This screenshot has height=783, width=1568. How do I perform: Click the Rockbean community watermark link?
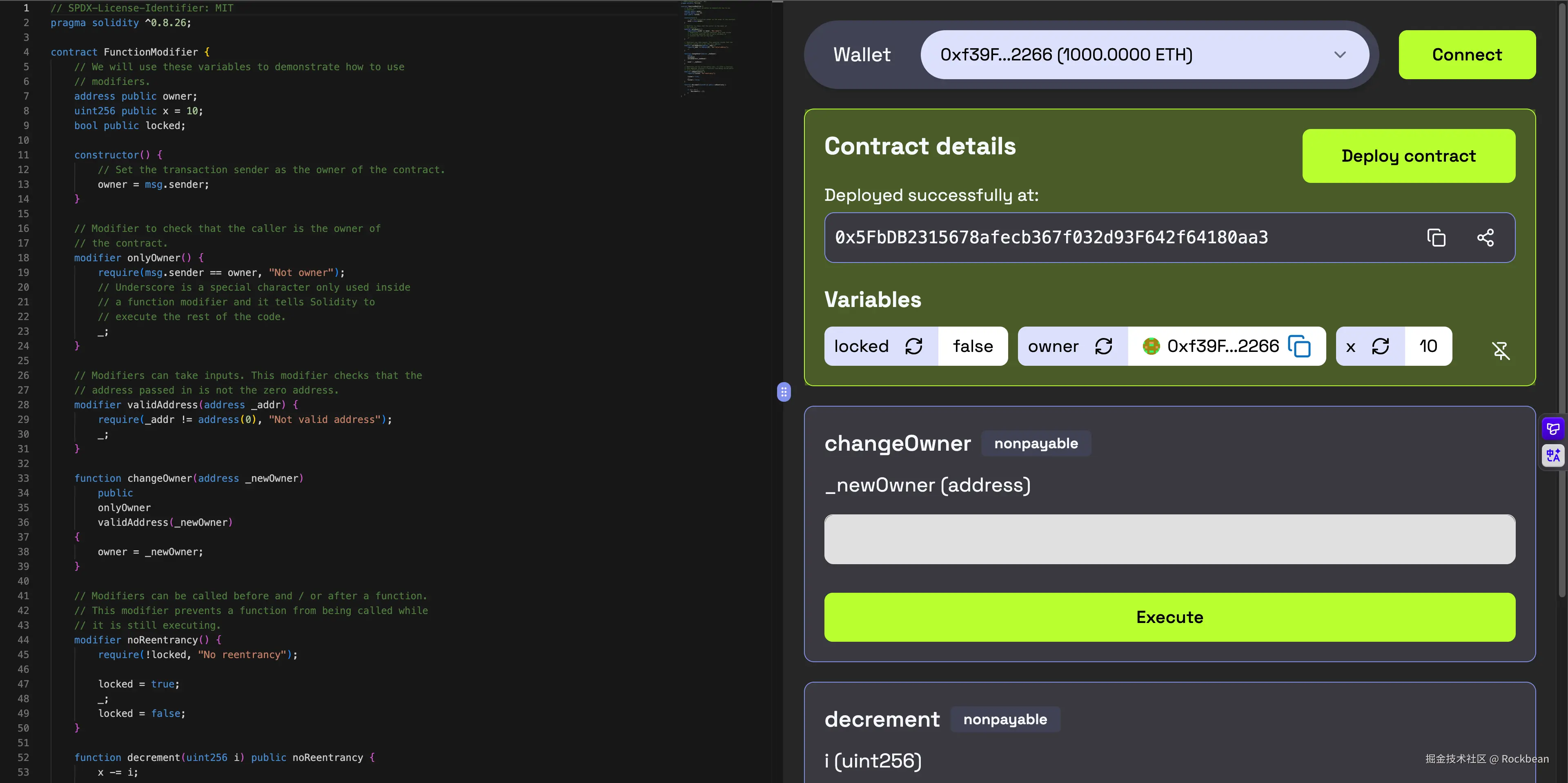(x=1486, y=759)
